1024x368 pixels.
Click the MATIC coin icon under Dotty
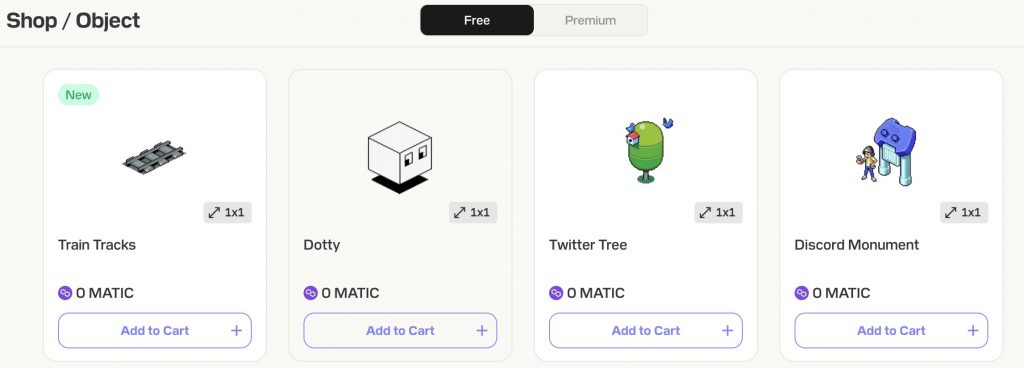pos(310,293)
